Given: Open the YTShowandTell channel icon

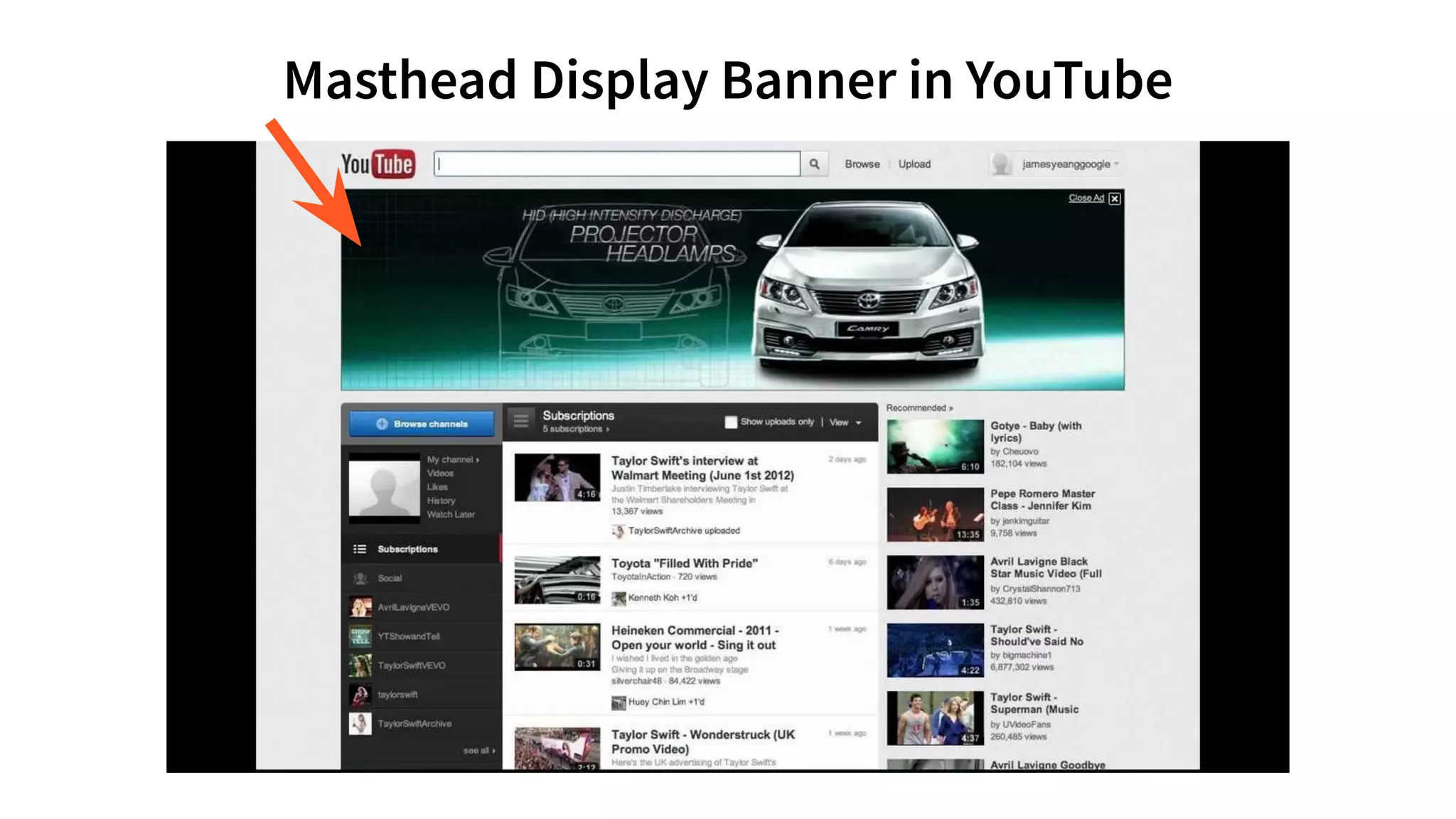Looking at the screenshot, I should click(360, 636).
